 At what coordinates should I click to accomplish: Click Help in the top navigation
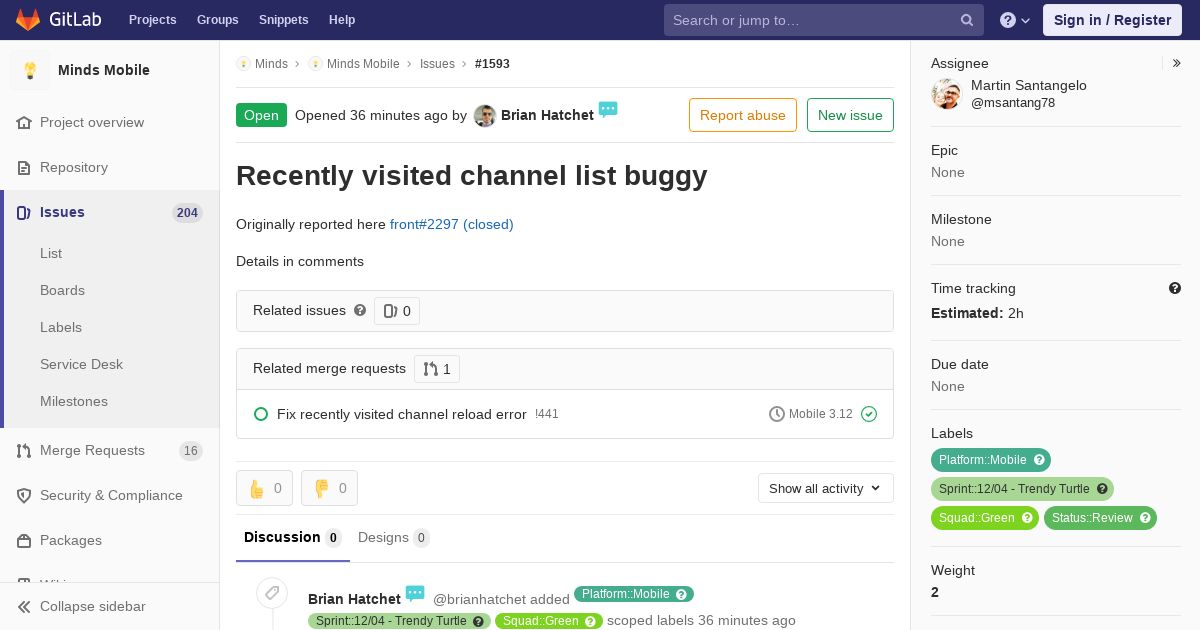tap(342, 20)
